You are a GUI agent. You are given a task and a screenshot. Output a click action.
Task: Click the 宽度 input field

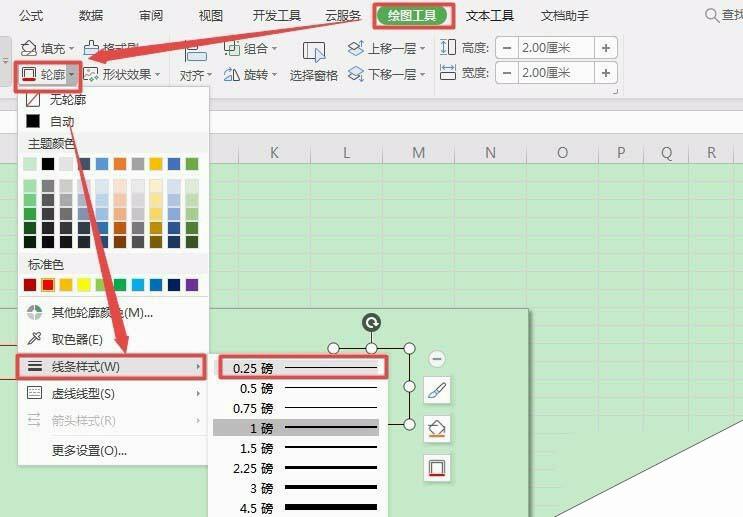[x=556, y=73]
